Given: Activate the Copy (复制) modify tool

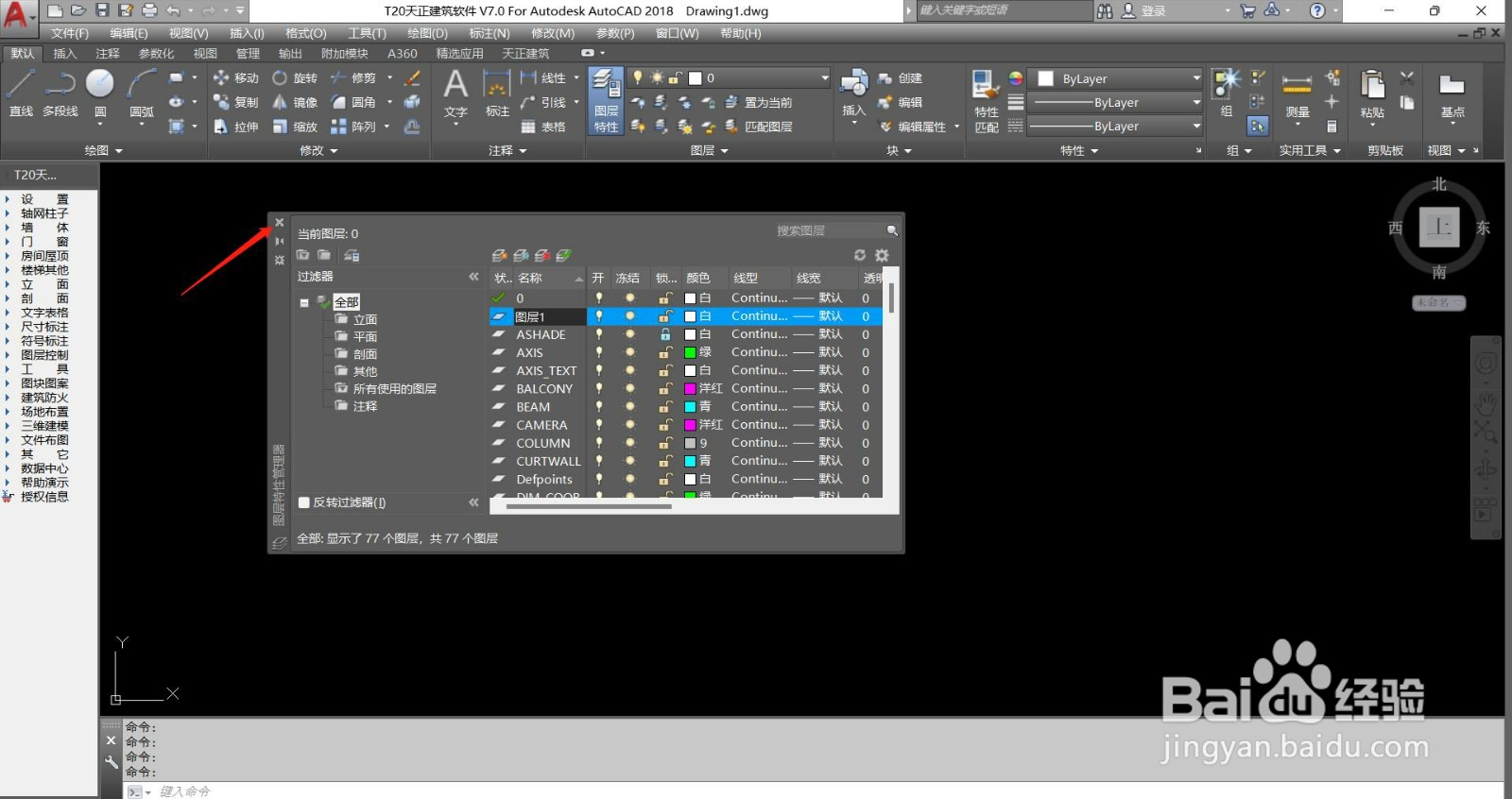Looking at the screenshot, I should click(236, 102).
